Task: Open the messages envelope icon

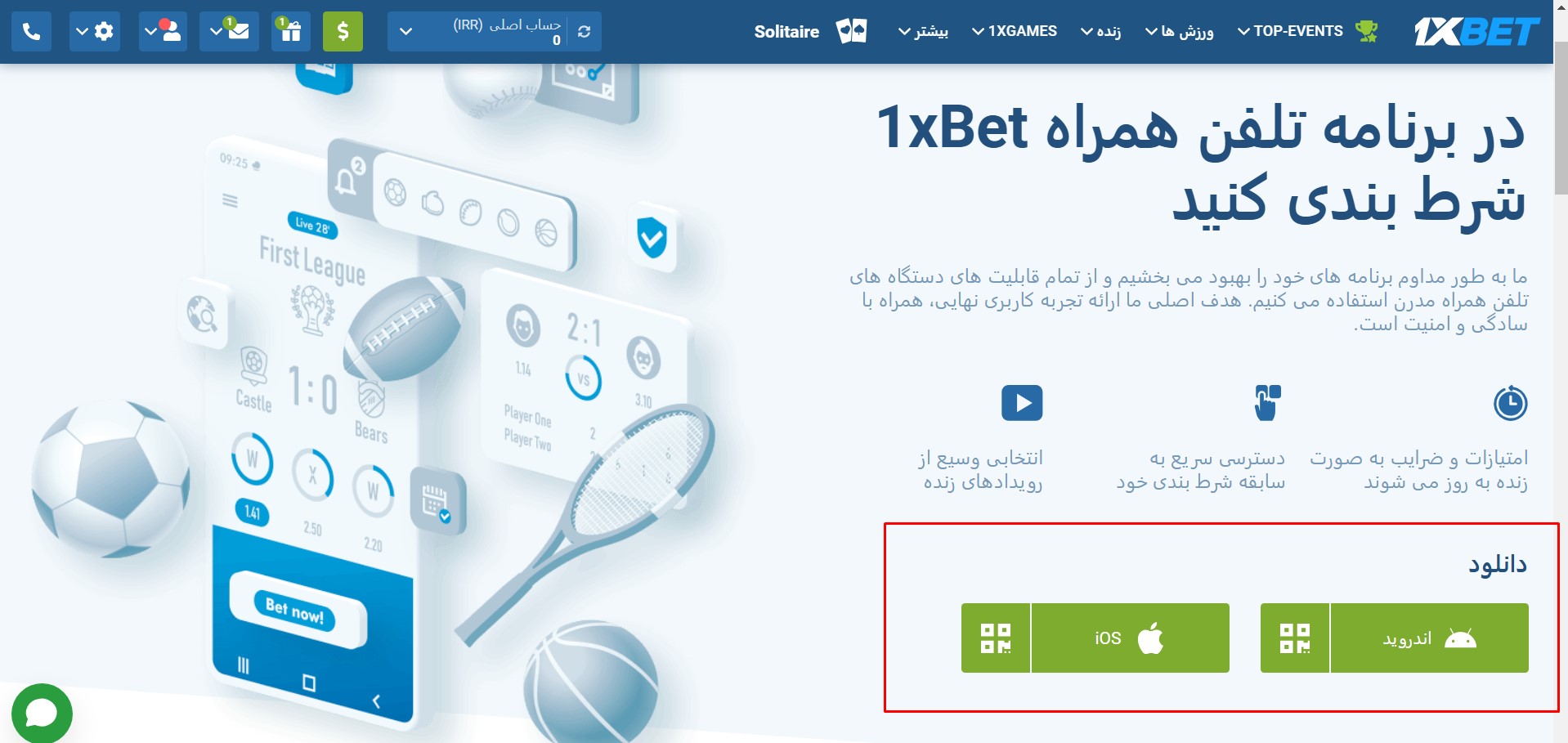Action: pos(229,32)
